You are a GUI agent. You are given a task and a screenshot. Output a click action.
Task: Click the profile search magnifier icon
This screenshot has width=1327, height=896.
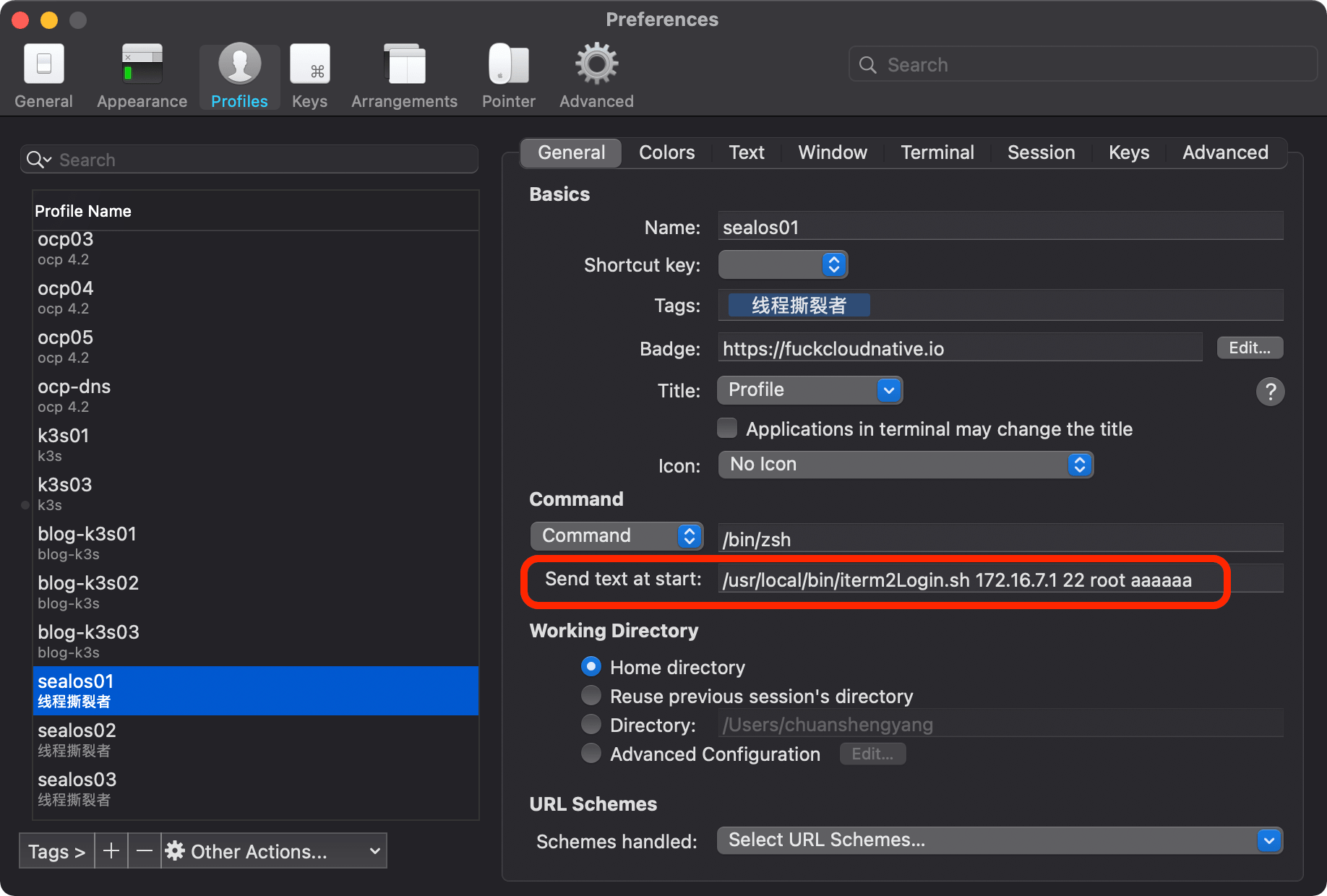pyautogui.click(x=38, y=160)
